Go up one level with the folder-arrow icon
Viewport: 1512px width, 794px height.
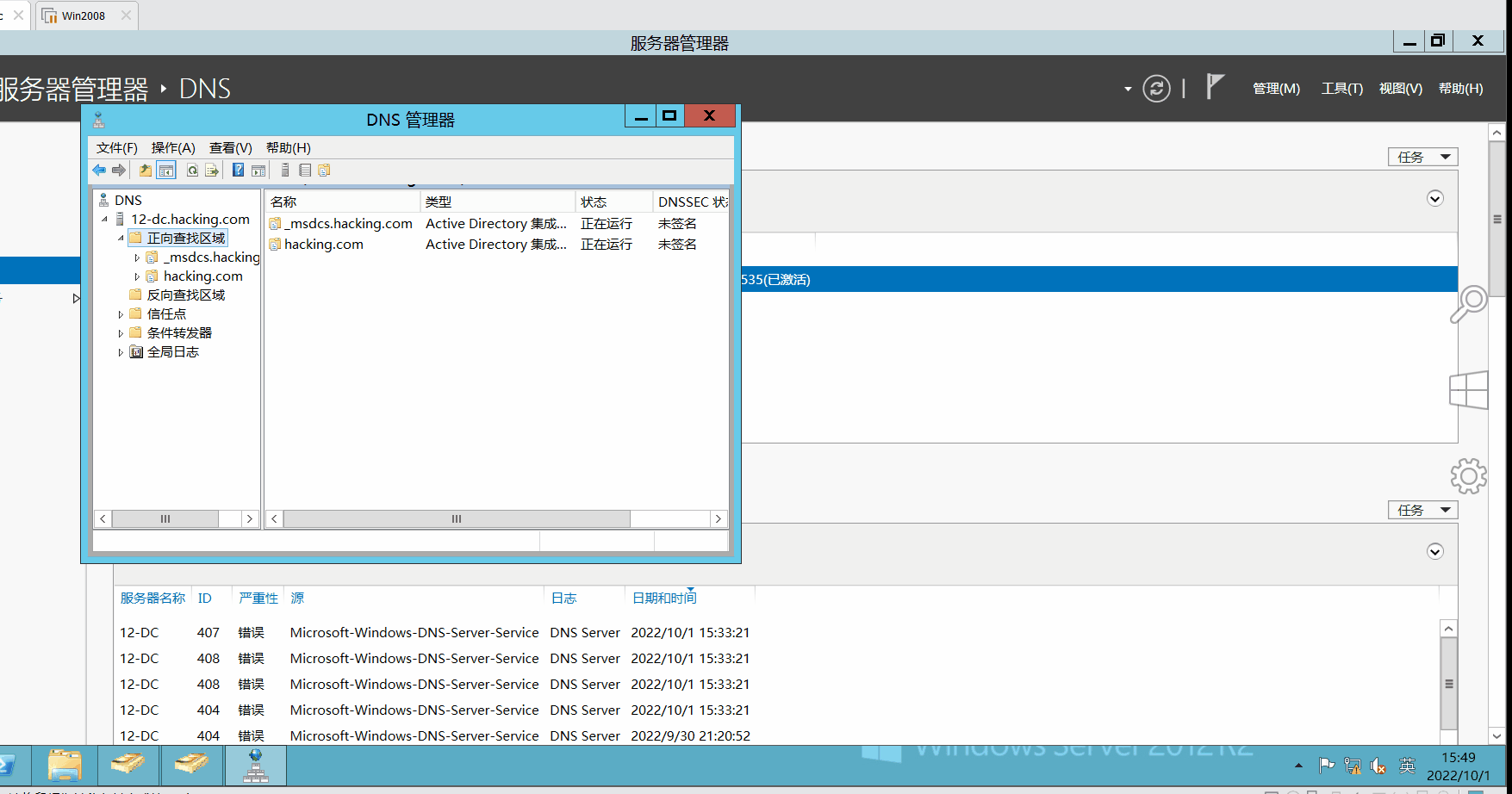pyautogui.click(x=146, y=171)
